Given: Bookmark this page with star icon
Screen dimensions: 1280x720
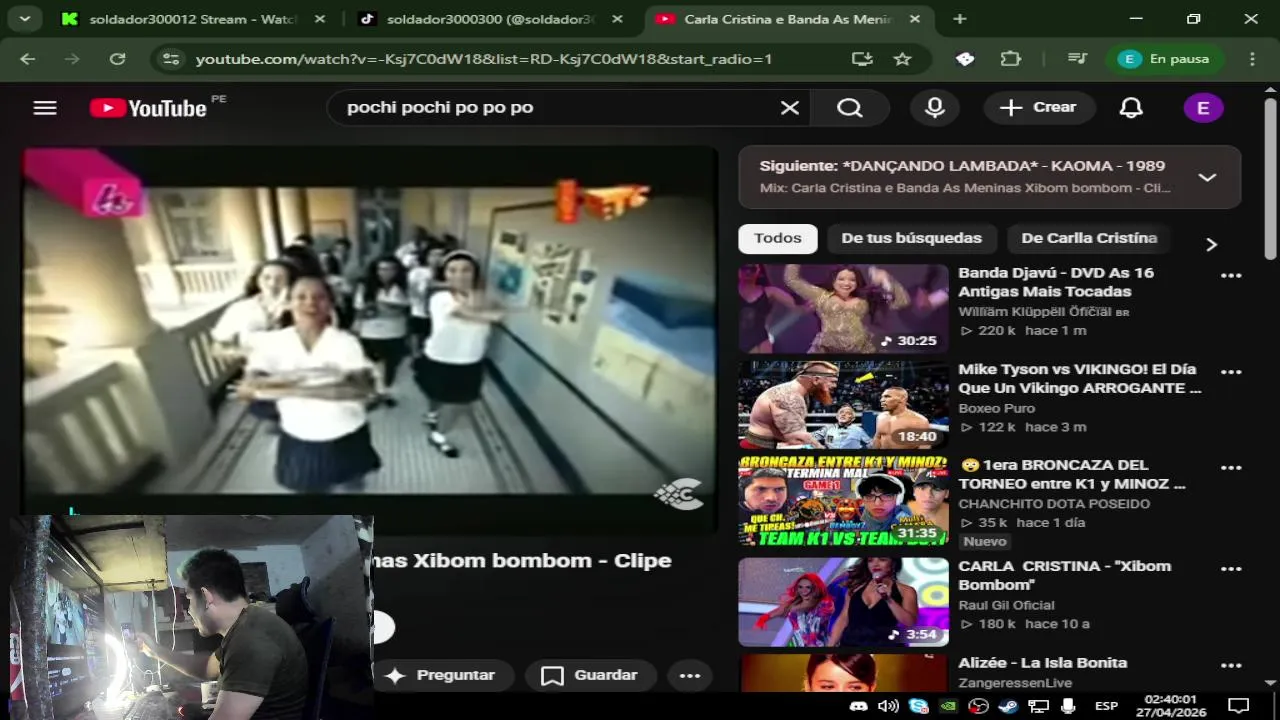Looking at the screenshot, I should pyautogui.click(x=903, y=59).
